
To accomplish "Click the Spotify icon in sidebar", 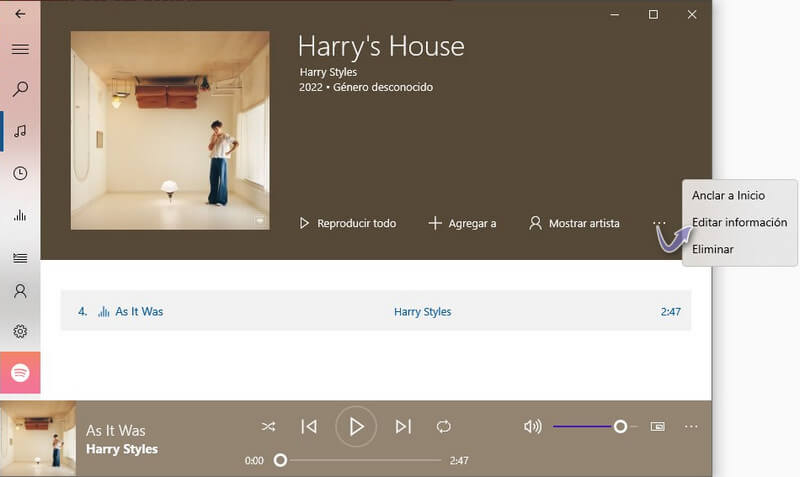I will pos(20,372).
